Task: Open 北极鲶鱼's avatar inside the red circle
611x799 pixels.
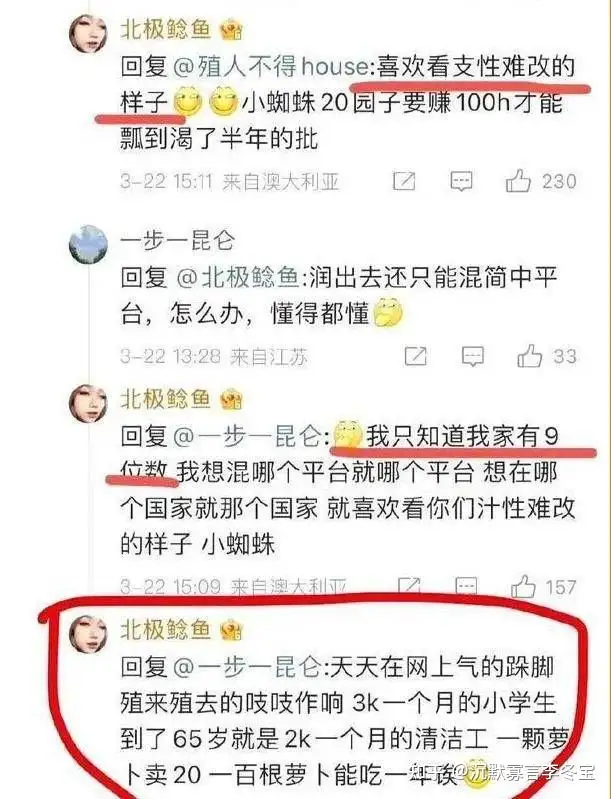Action: tap(89, 634)
